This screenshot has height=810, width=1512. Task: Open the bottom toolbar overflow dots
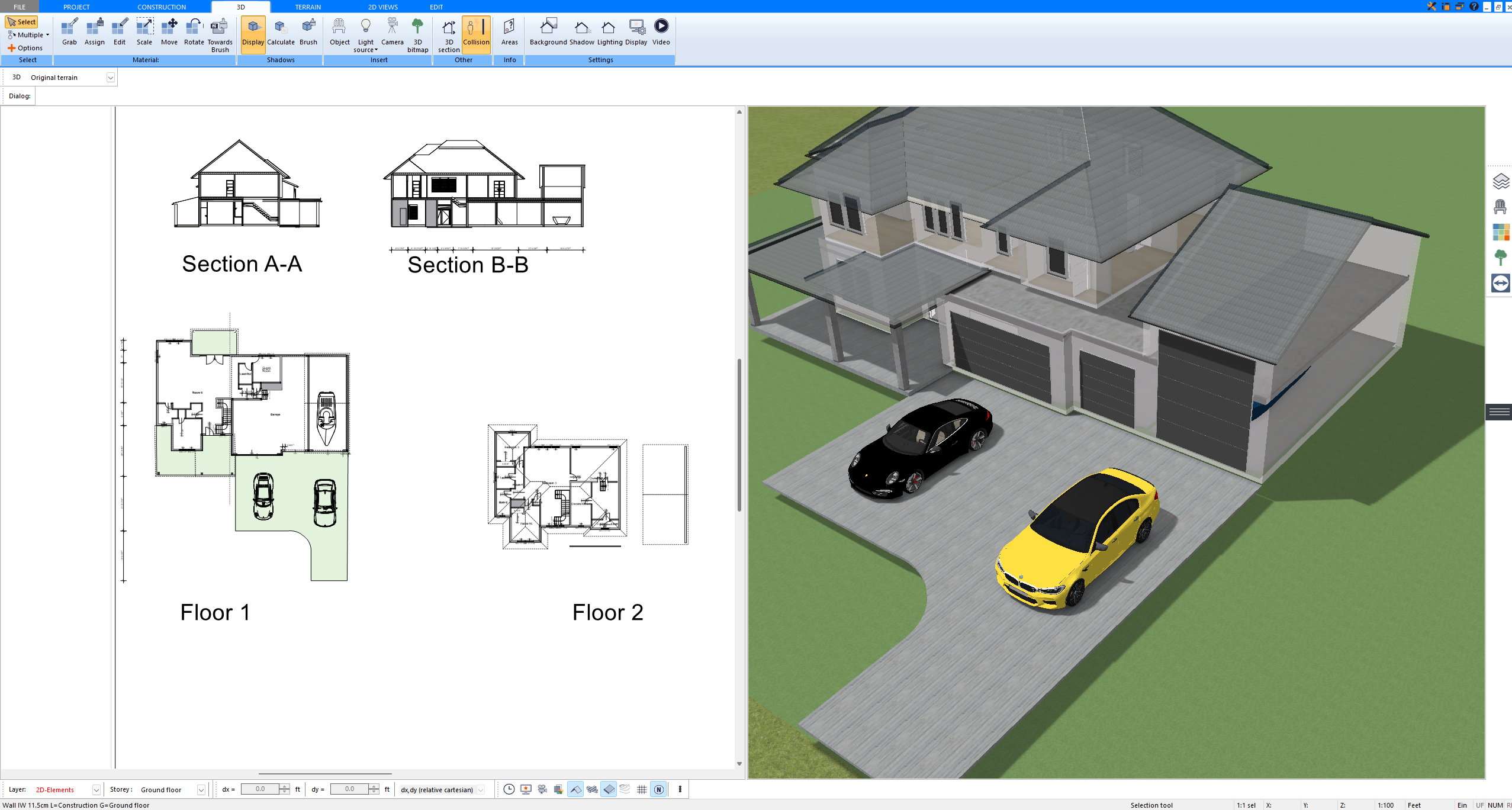pyautogui.click(x=680, y=789)
